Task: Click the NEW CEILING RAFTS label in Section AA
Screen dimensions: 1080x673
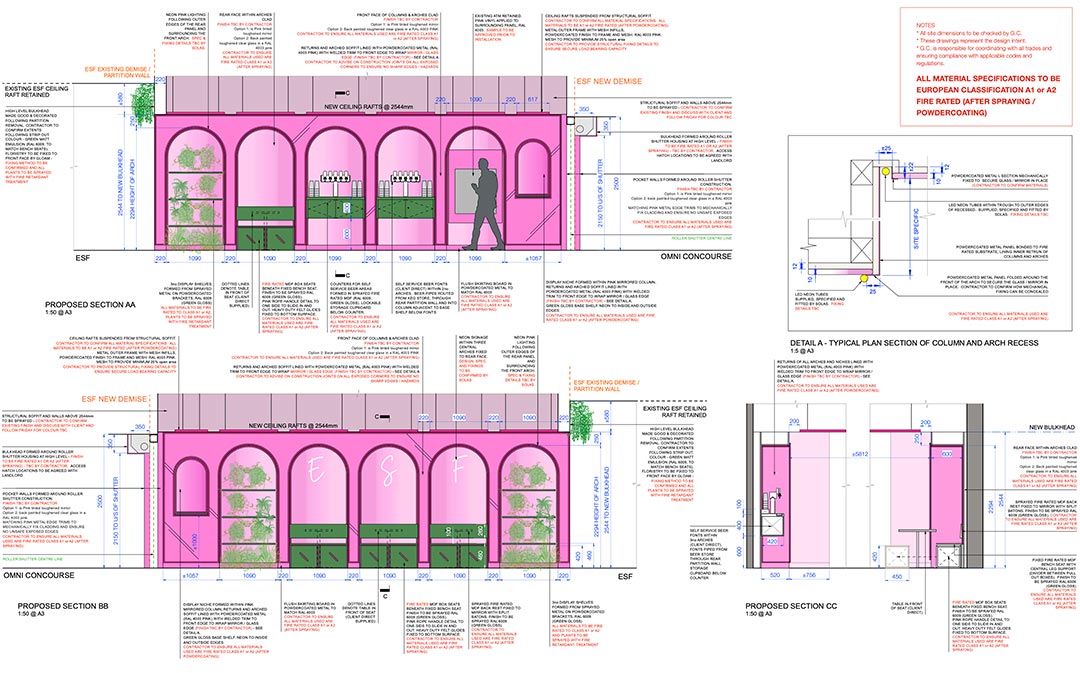Action: tap(370, 107)
